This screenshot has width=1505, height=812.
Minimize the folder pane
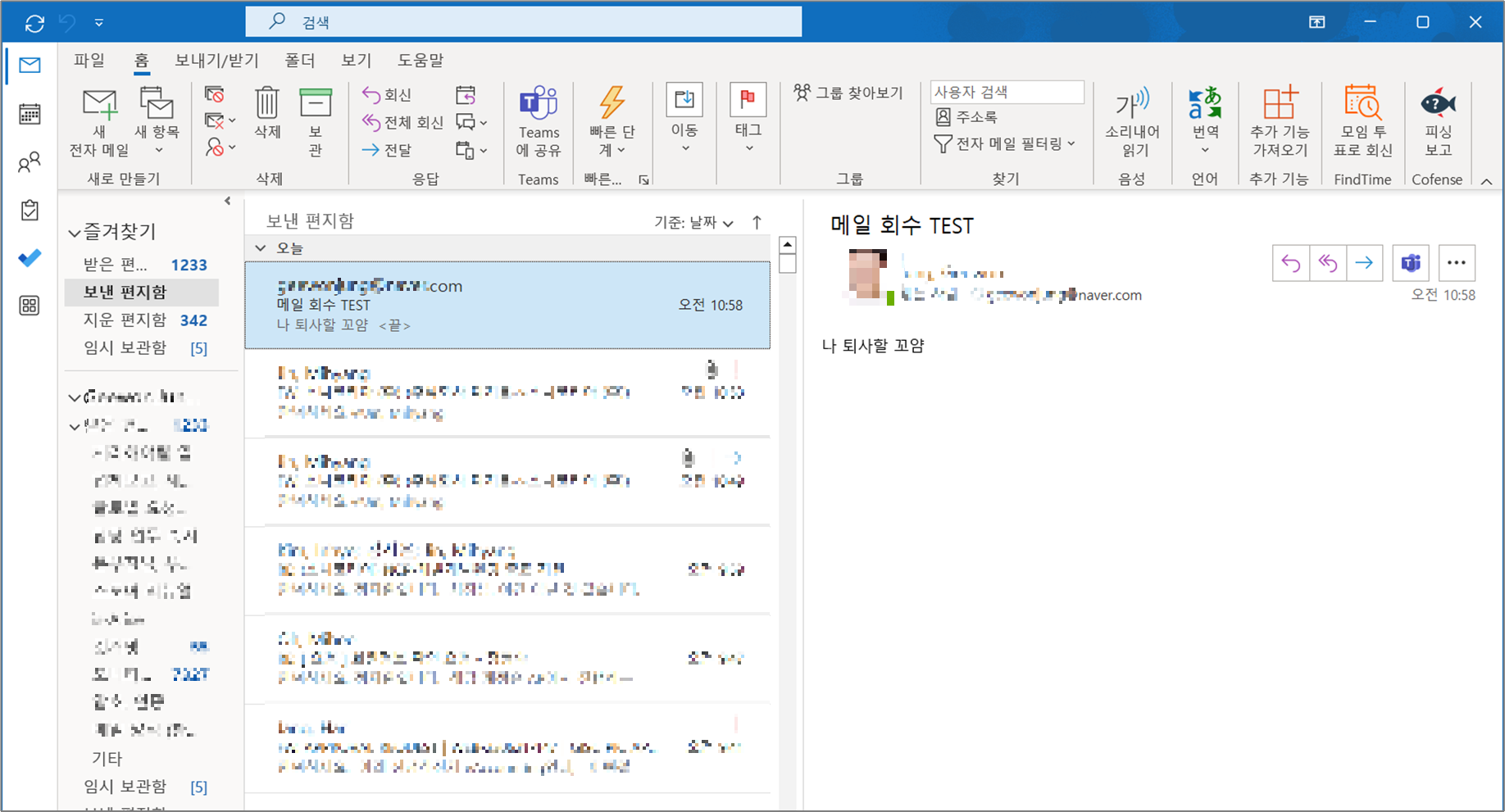(x=227, y=199)
